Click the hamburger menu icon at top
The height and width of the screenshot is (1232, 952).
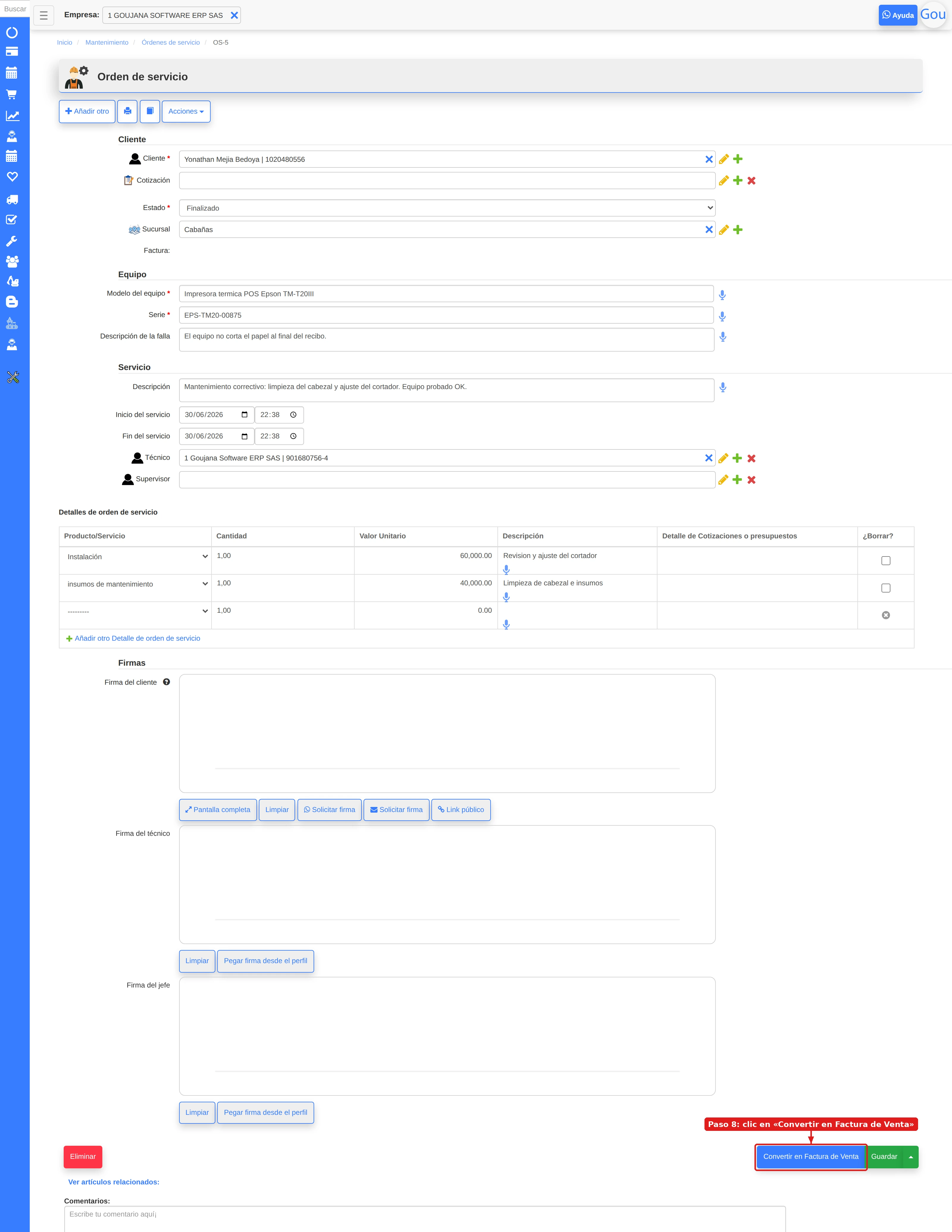tap(43, 15)
